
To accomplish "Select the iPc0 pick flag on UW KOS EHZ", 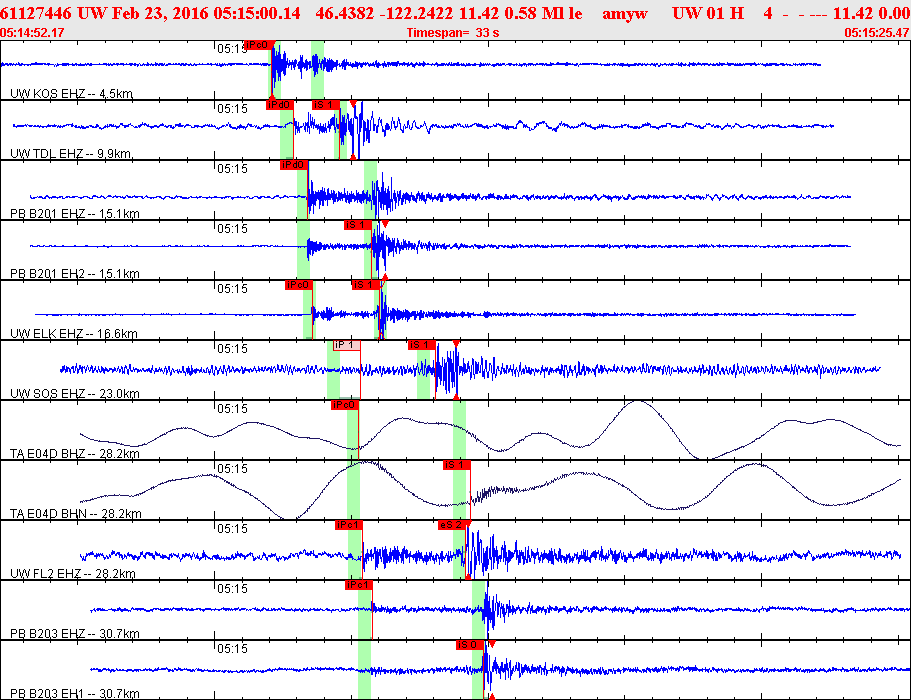I will click(259, 45).
